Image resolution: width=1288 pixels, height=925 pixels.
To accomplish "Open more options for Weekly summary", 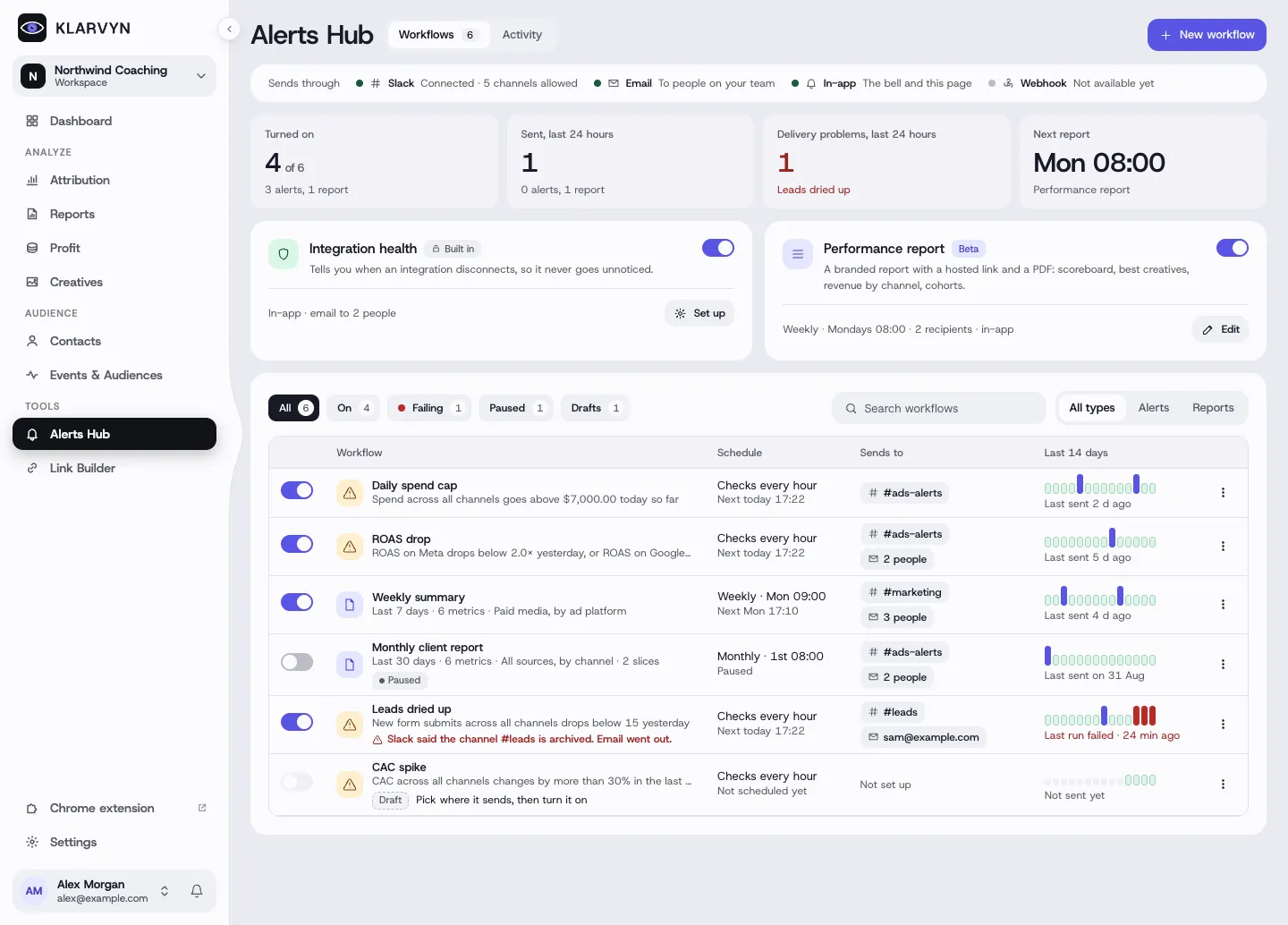I will click(1223, 605).
